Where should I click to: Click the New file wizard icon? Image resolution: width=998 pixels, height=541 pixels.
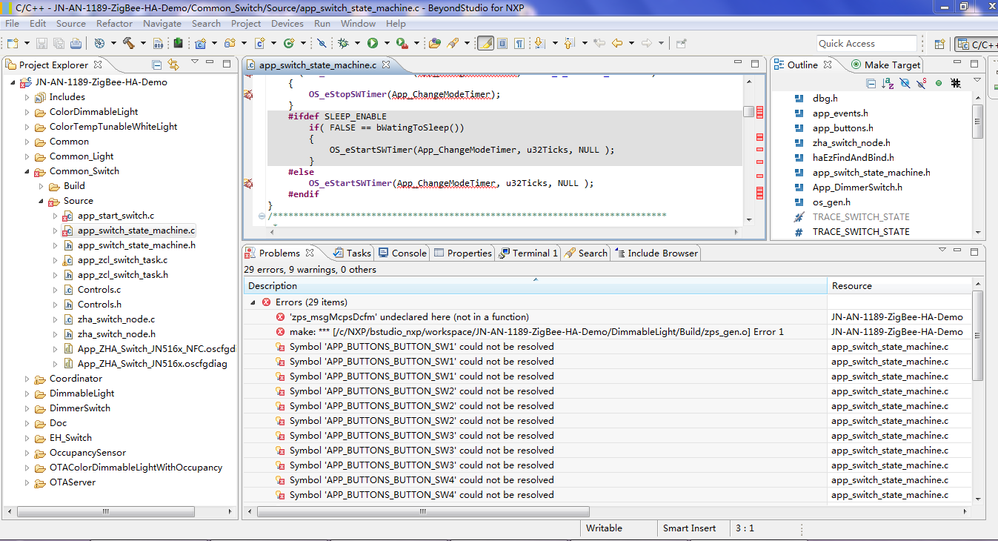point(13,43)
